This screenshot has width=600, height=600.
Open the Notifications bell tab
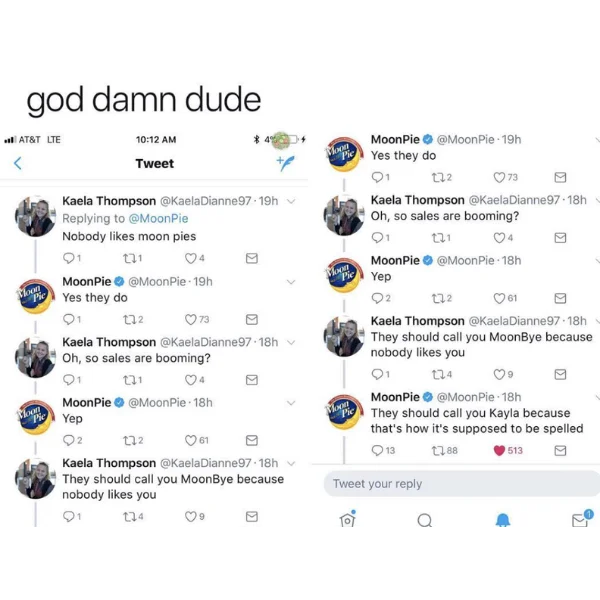(x=503, y=520)
